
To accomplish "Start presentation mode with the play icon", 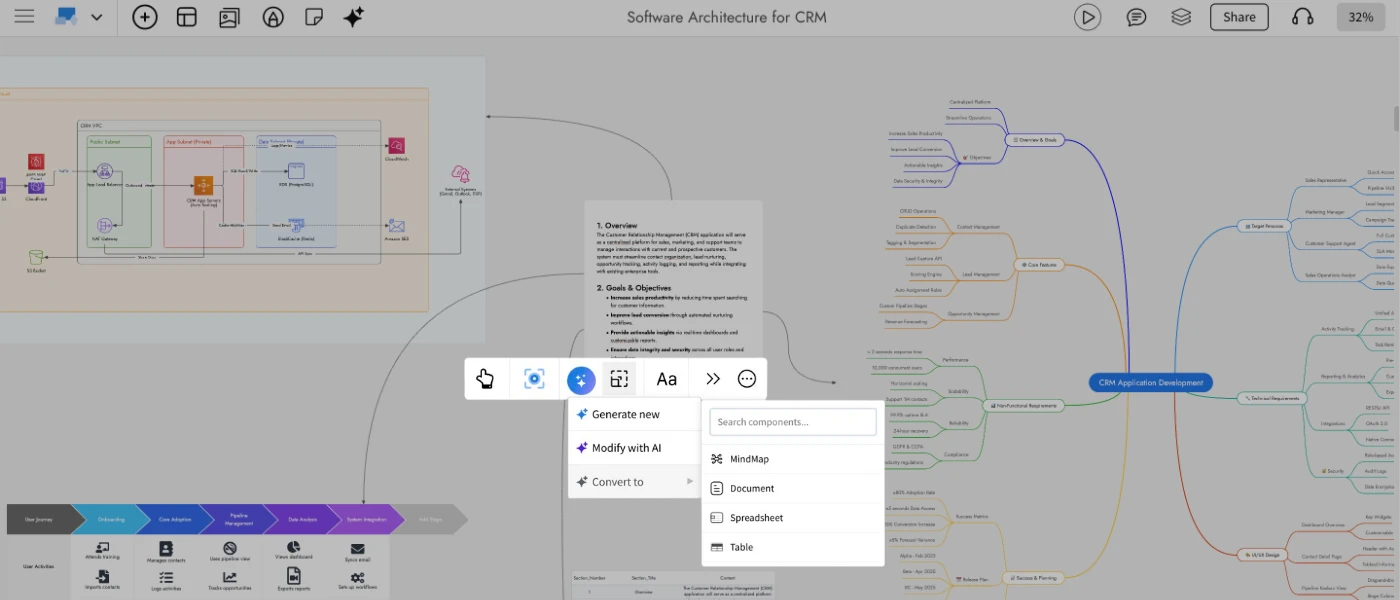I will click(1087, 17).
